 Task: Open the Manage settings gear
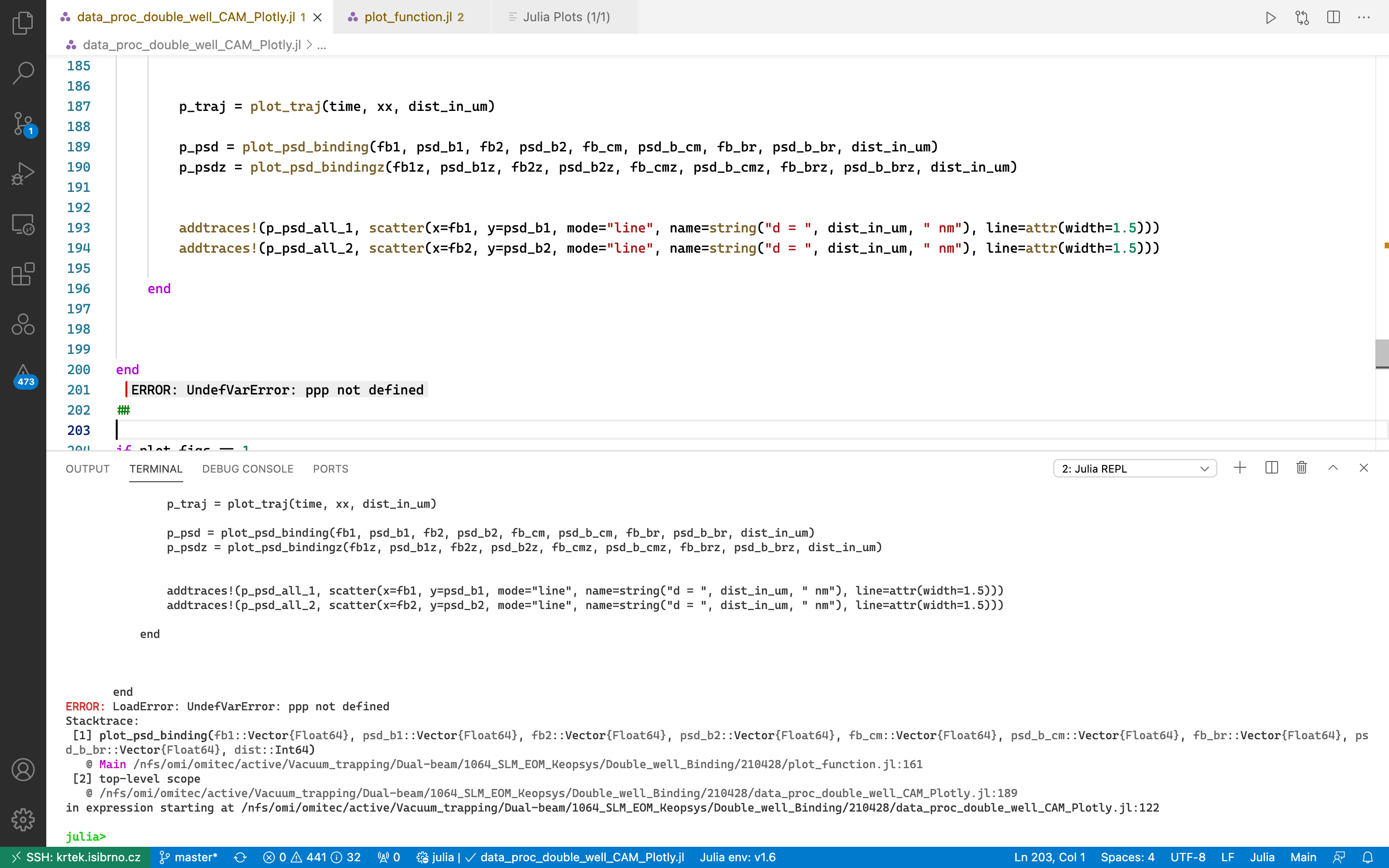point(23,820)
